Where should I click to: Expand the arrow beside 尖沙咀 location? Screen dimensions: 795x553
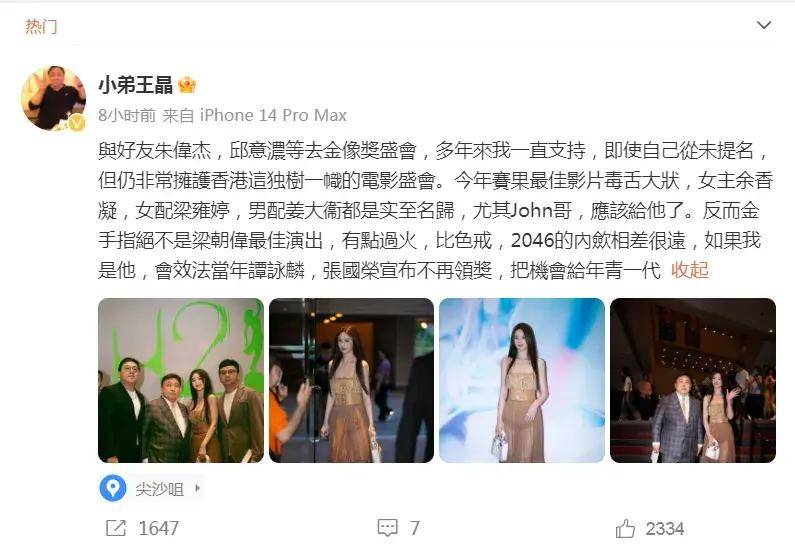click(x=197, y=489)
